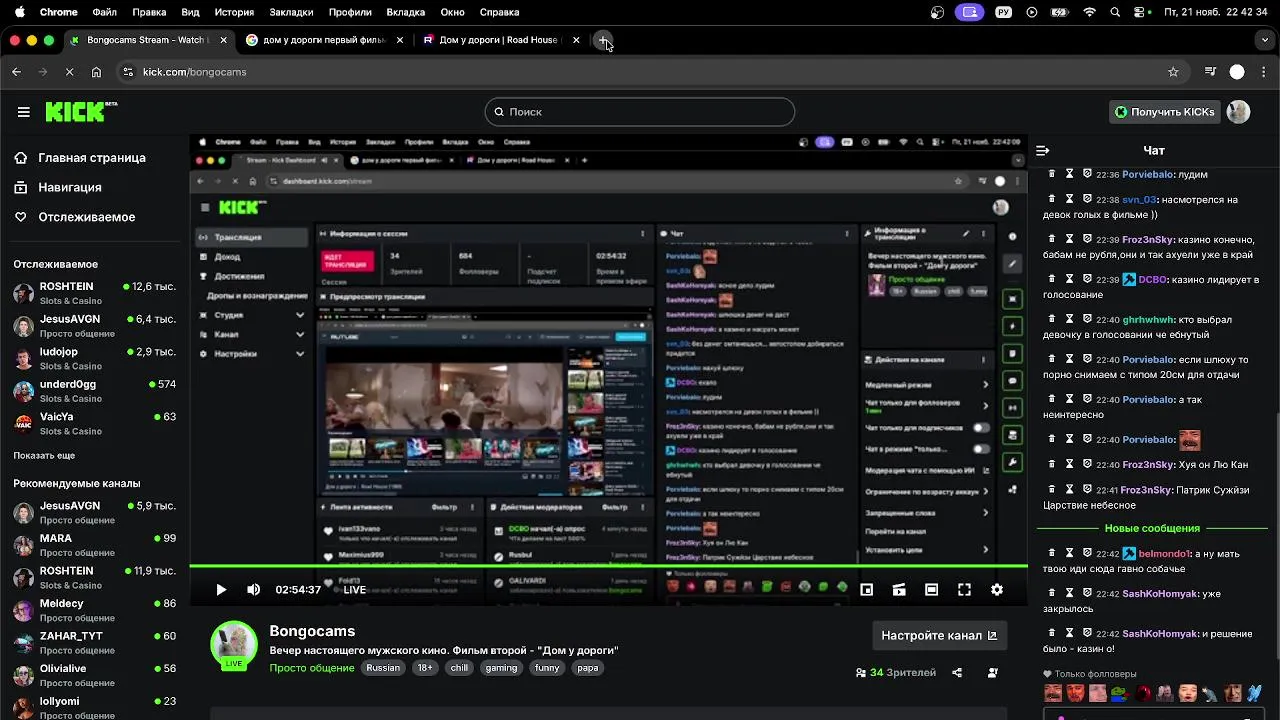Timeout ghrhwhwh using the hourglass icon
1280x720 pixels.
coord(1069,319)
